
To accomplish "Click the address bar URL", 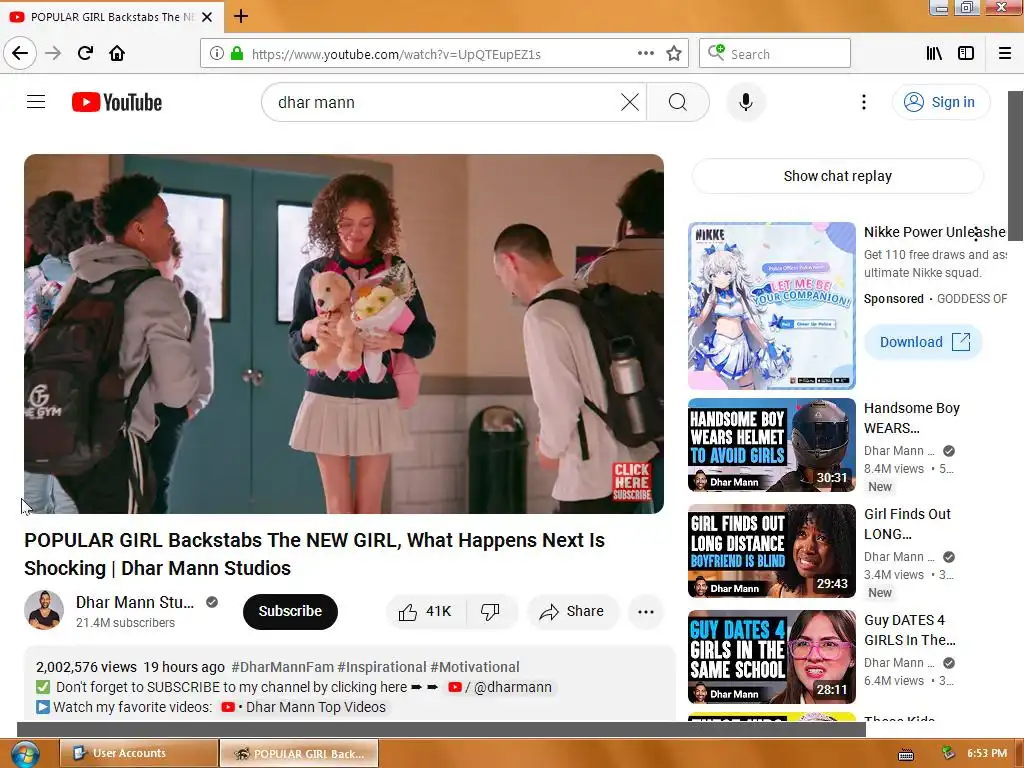I will (396, 54).
